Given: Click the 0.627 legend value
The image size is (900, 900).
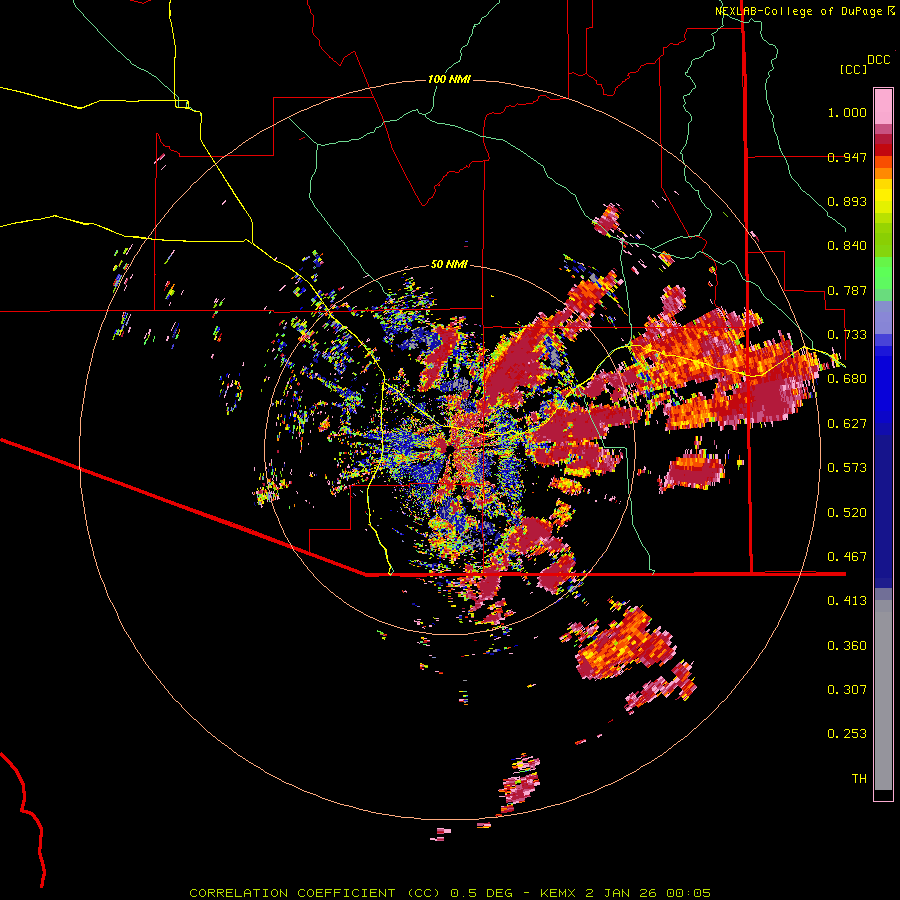Looking at the screenshot, I should [847, 424].
